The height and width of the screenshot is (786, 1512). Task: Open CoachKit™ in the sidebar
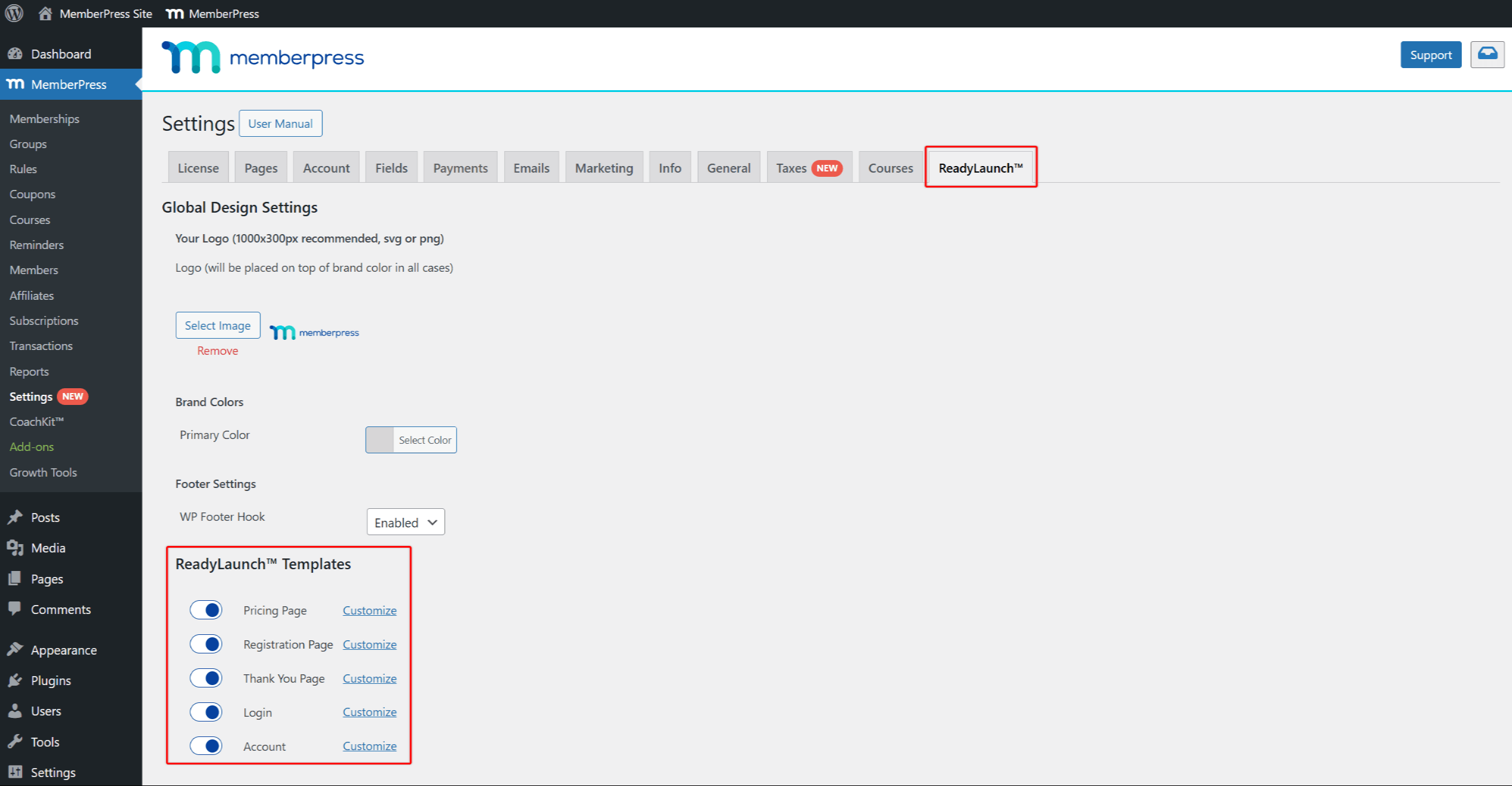[x=36, y=422]
